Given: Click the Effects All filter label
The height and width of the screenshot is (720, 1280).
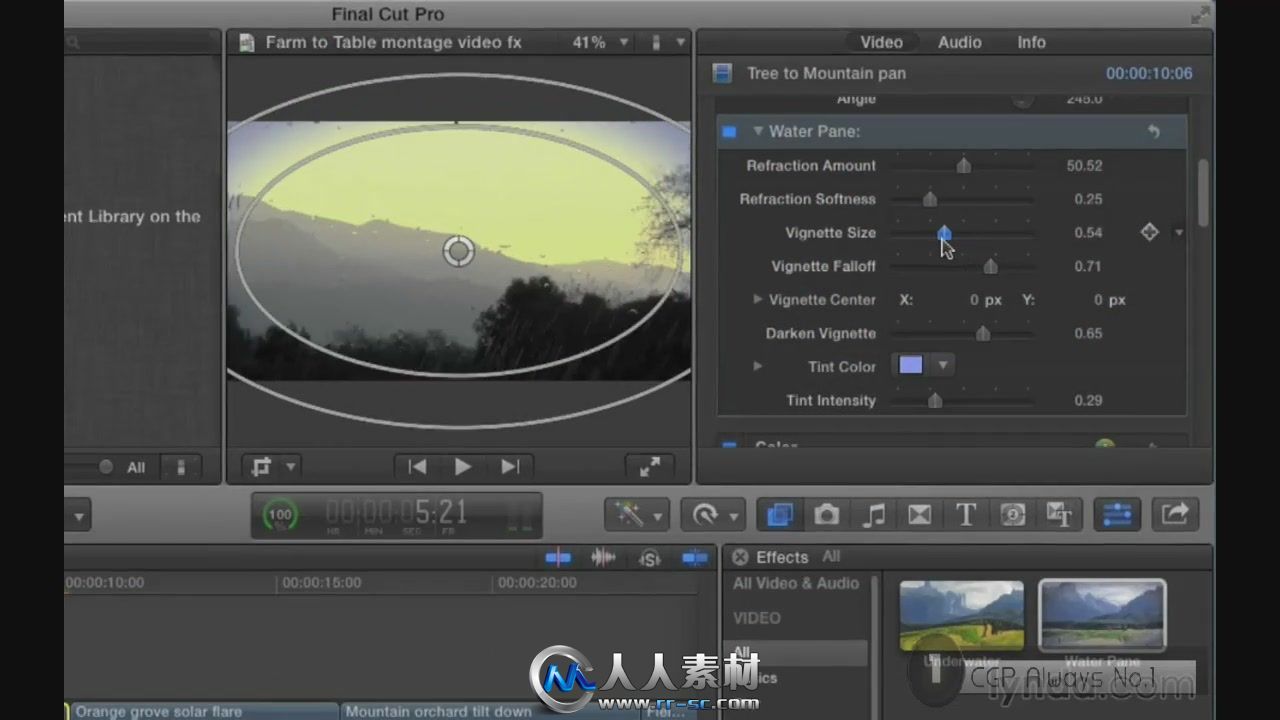Looking at the screenshot, I should click(x=831, y=557).
